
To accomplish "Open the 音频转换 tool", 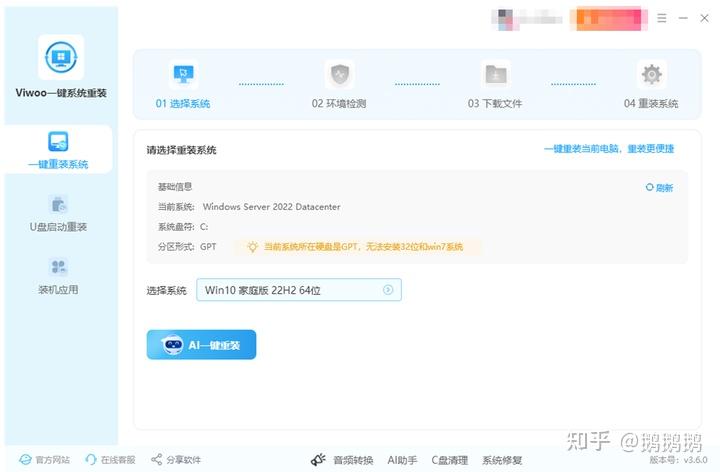I will (353, 460).
